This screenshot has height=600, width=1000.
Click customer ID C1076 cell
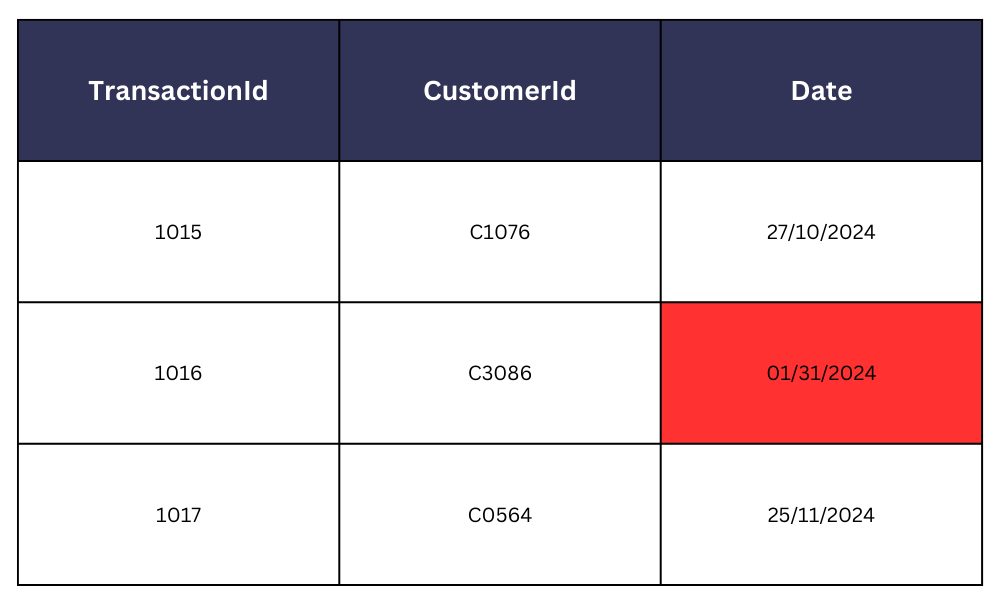point(500,232)
